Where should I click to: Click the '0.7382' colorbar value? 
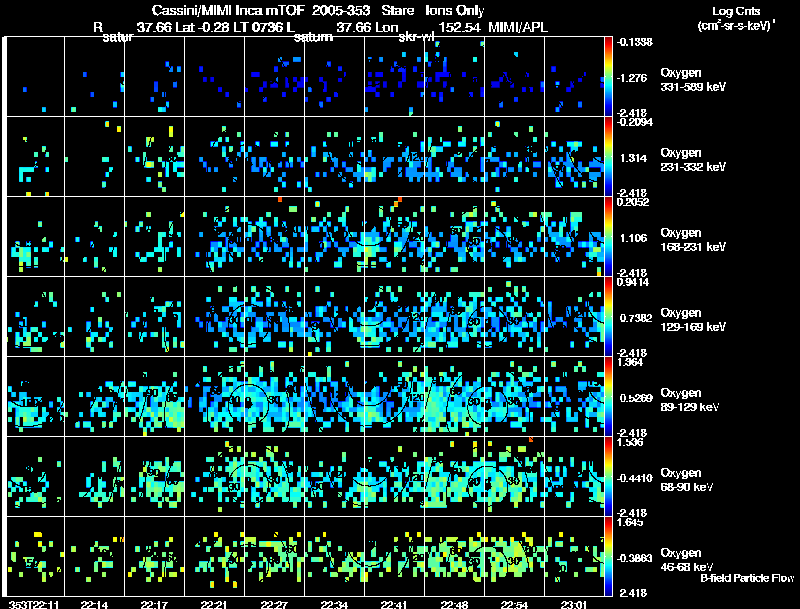coord(636,318)
